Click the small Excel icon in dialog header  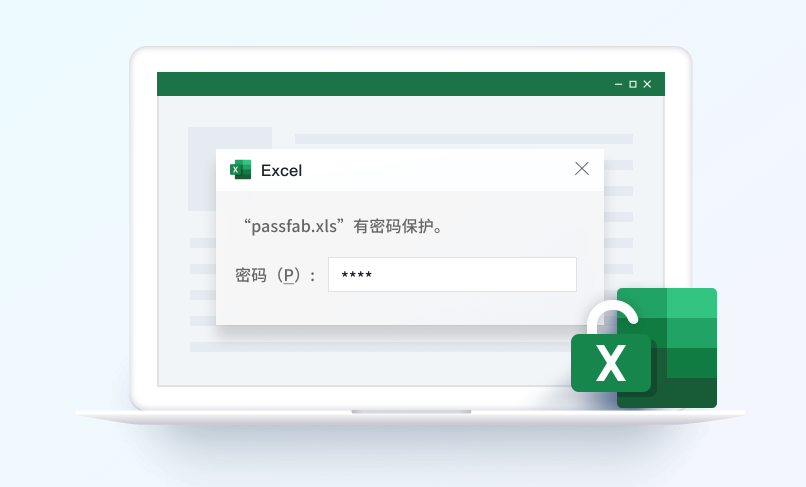coord(240,170)
